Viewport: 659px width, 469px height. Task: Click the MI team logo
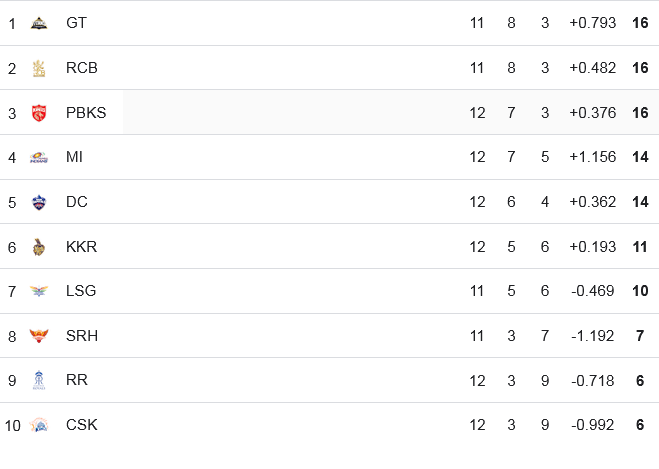click(39, 158)
